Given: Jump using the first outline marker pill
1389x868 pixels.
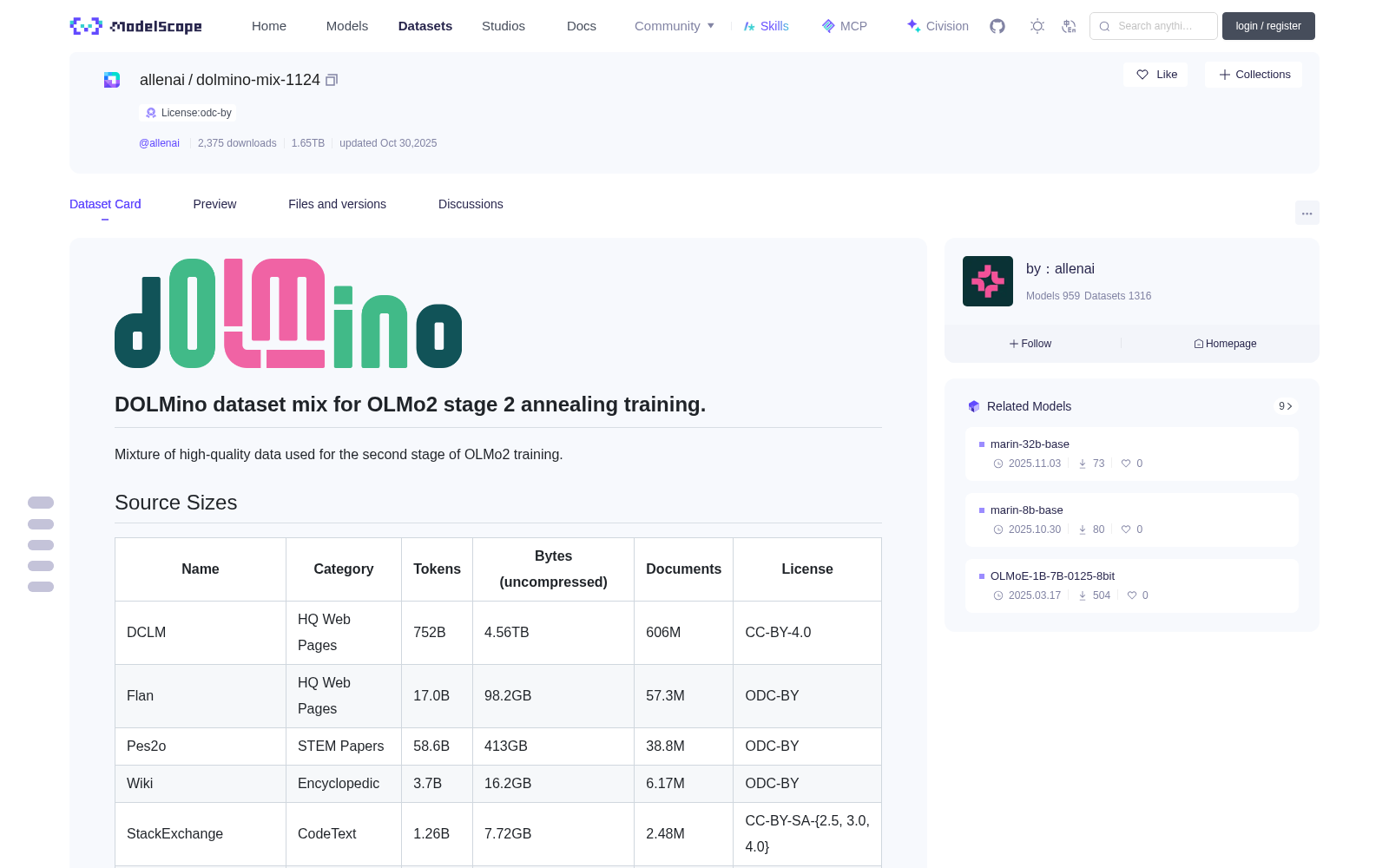Looking at the screenshot, I should point(41,503).
